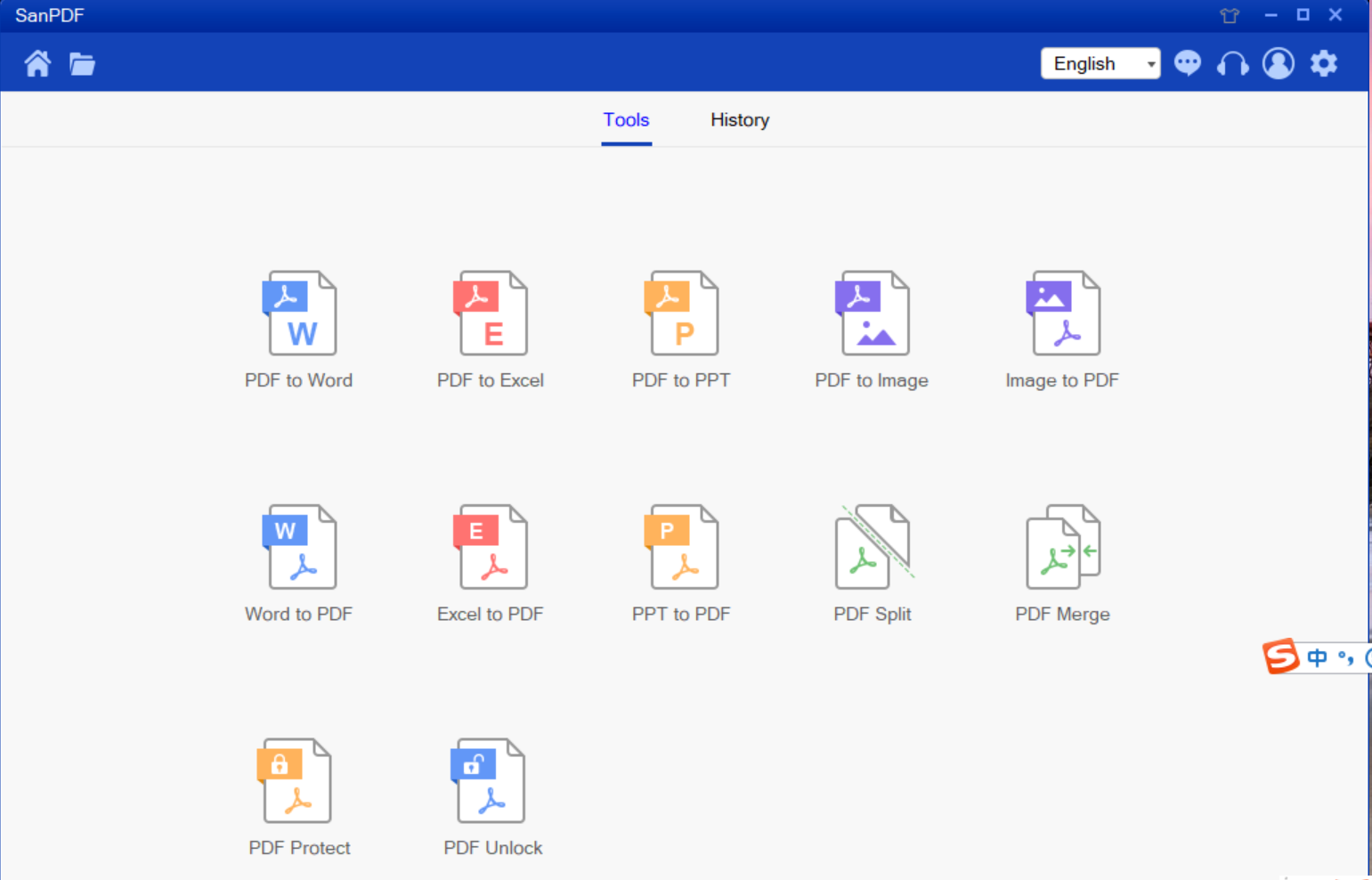
Task: Select the PDF to Excel tool
Action: click(490, 328)
